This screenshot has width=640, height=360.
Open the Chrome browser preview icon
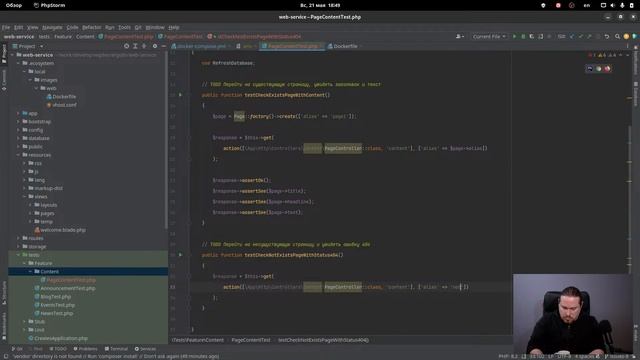tap(599, 69)
